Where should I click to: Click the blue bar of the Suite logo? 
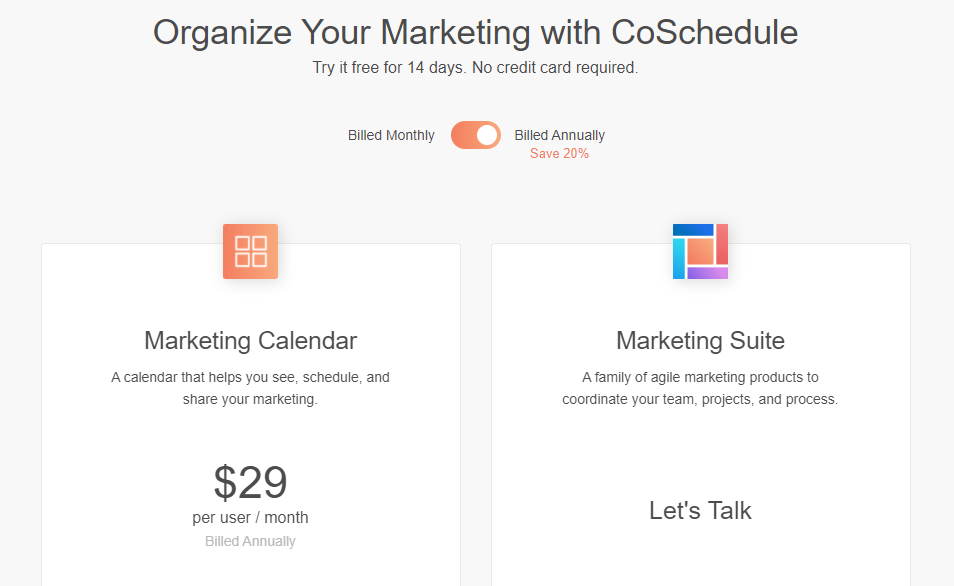coord(693,230)
